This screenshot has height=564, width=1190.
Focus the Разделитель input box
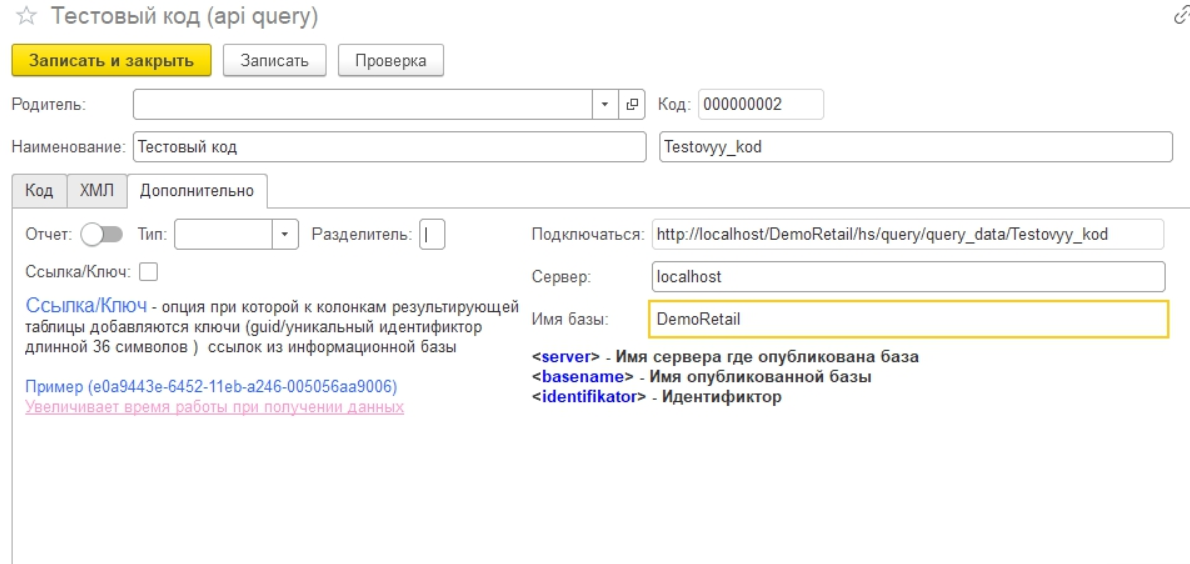[x=432, y=234]
